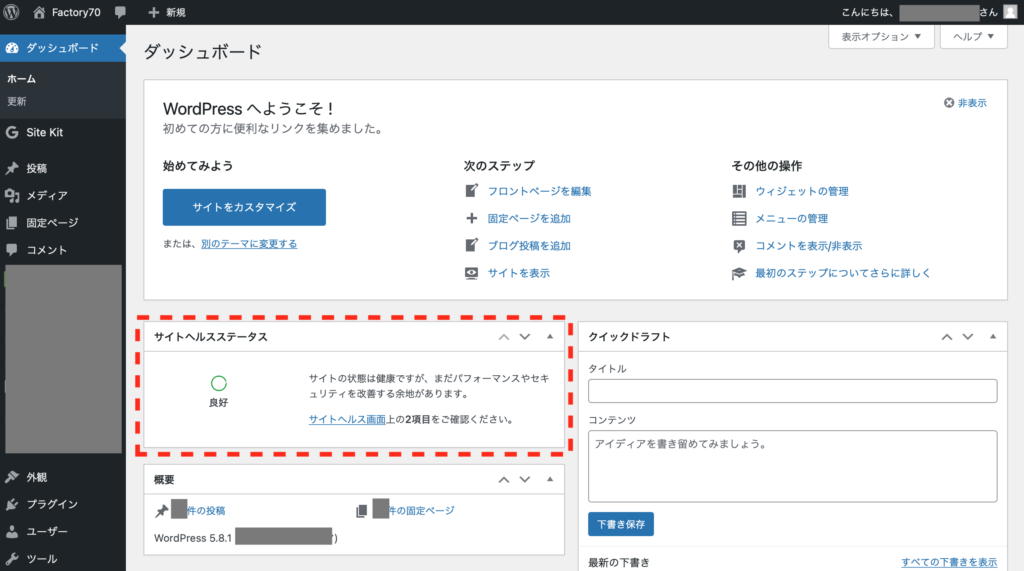The height and width of the screenshot is (571, 1024).
Task: Click the ダッシュボード gauge icon in sidebar
Action: click(x=12, y=48)
